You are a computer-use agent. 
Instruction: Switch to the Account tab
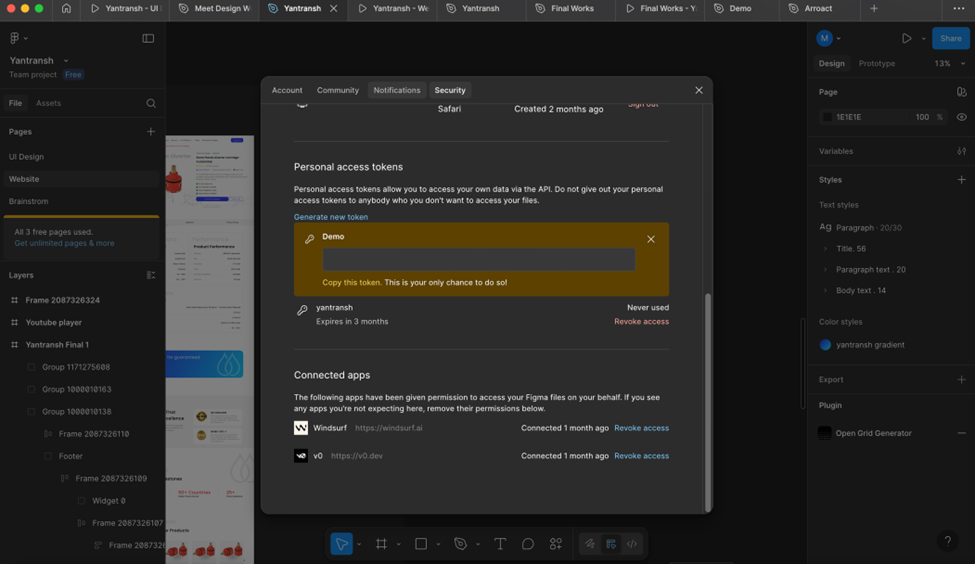[x=287, y=90]
